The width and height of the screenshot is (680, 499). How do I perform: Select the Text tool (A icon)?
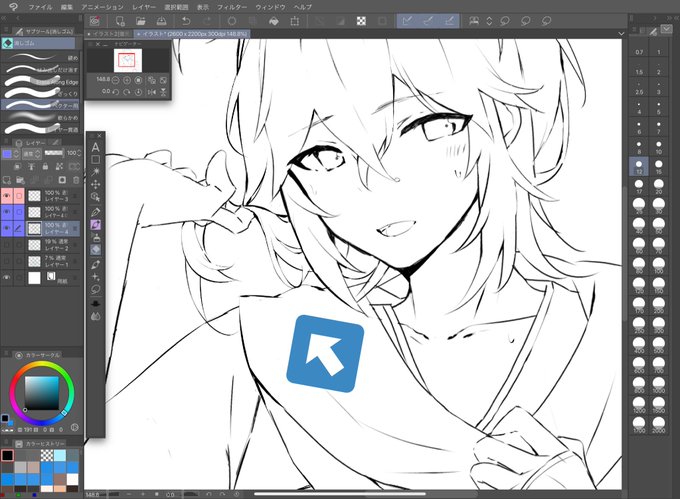[x=95, y=147]
